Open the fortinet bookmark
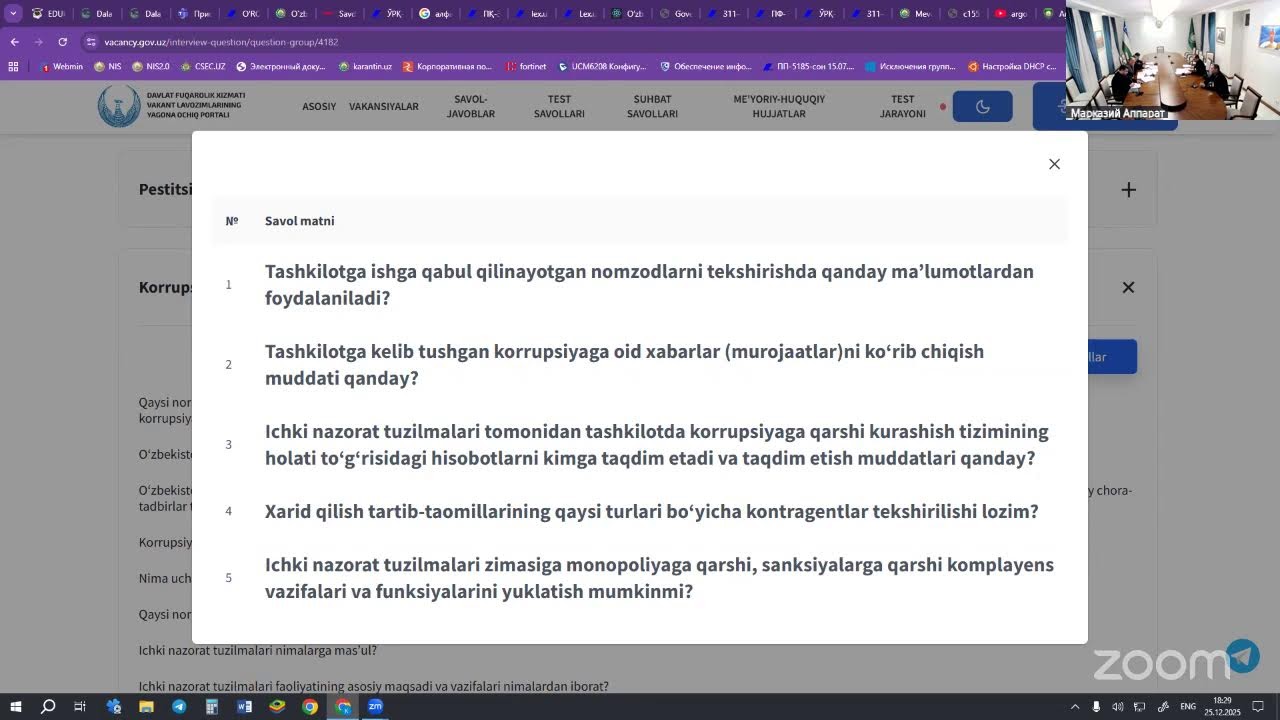Screen dimensions: 1280x720 [x=526, y=66]
